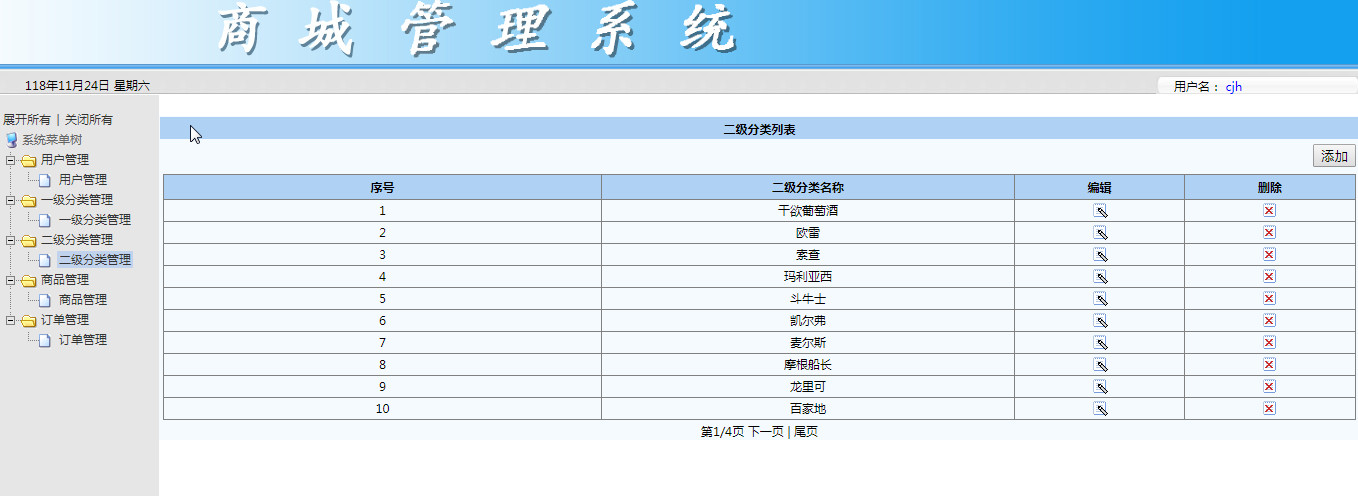Image resolution: width=1358 pixels, height=496 pixels.
Task: Jump to 尾页 last page
Action: coord(806,432)
